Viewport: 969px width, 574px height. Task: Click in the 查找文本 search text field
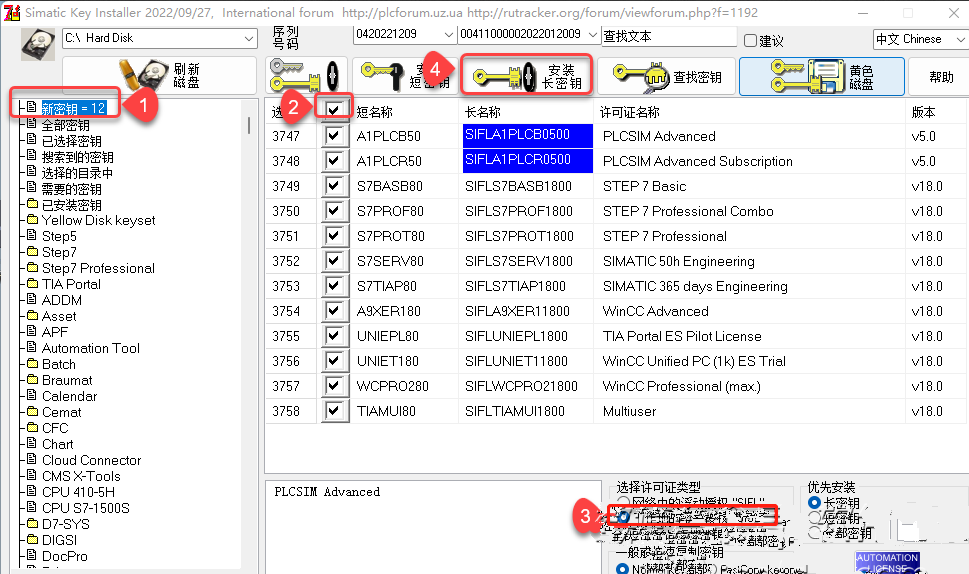point(669,36)
